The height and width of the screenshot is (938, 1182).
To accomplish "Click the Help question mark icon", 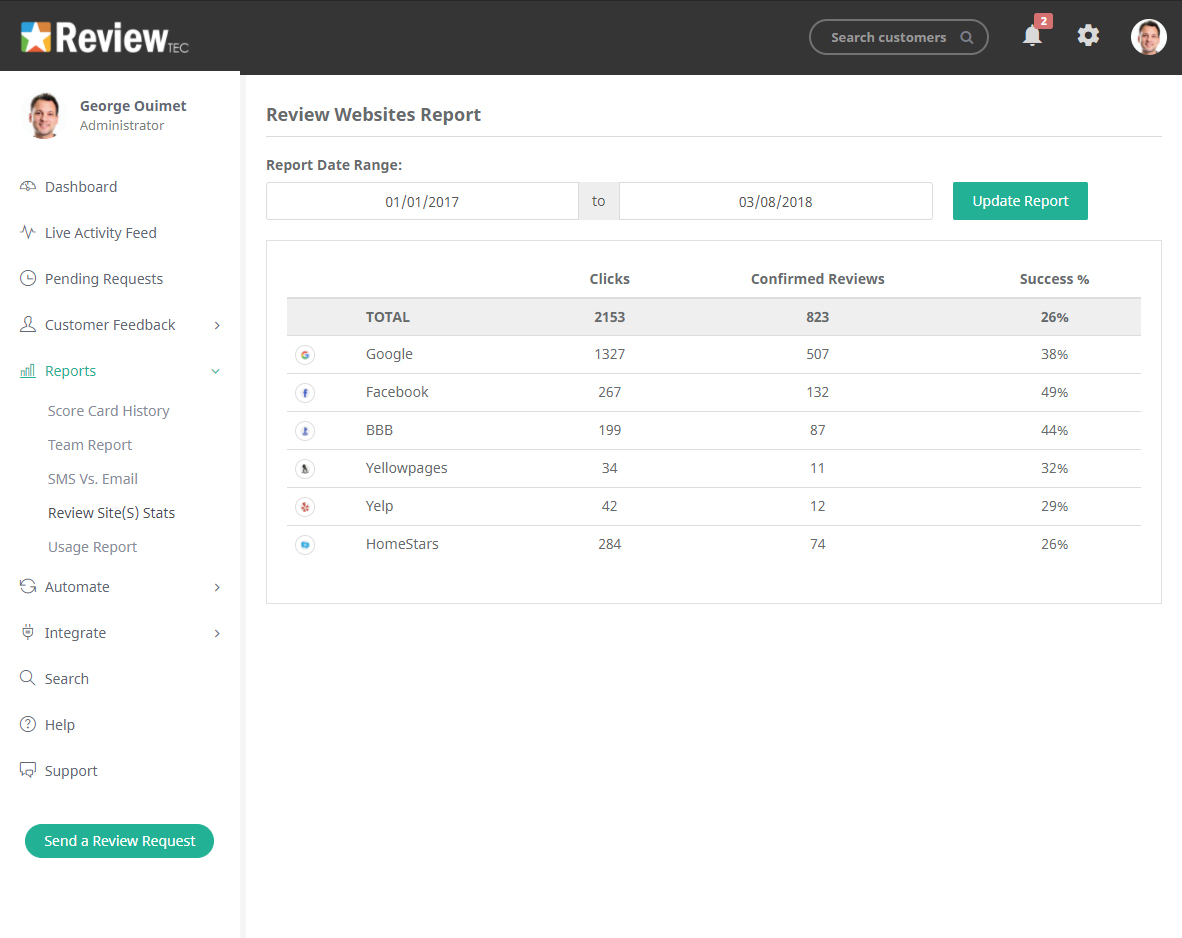I will coord(28,724).
